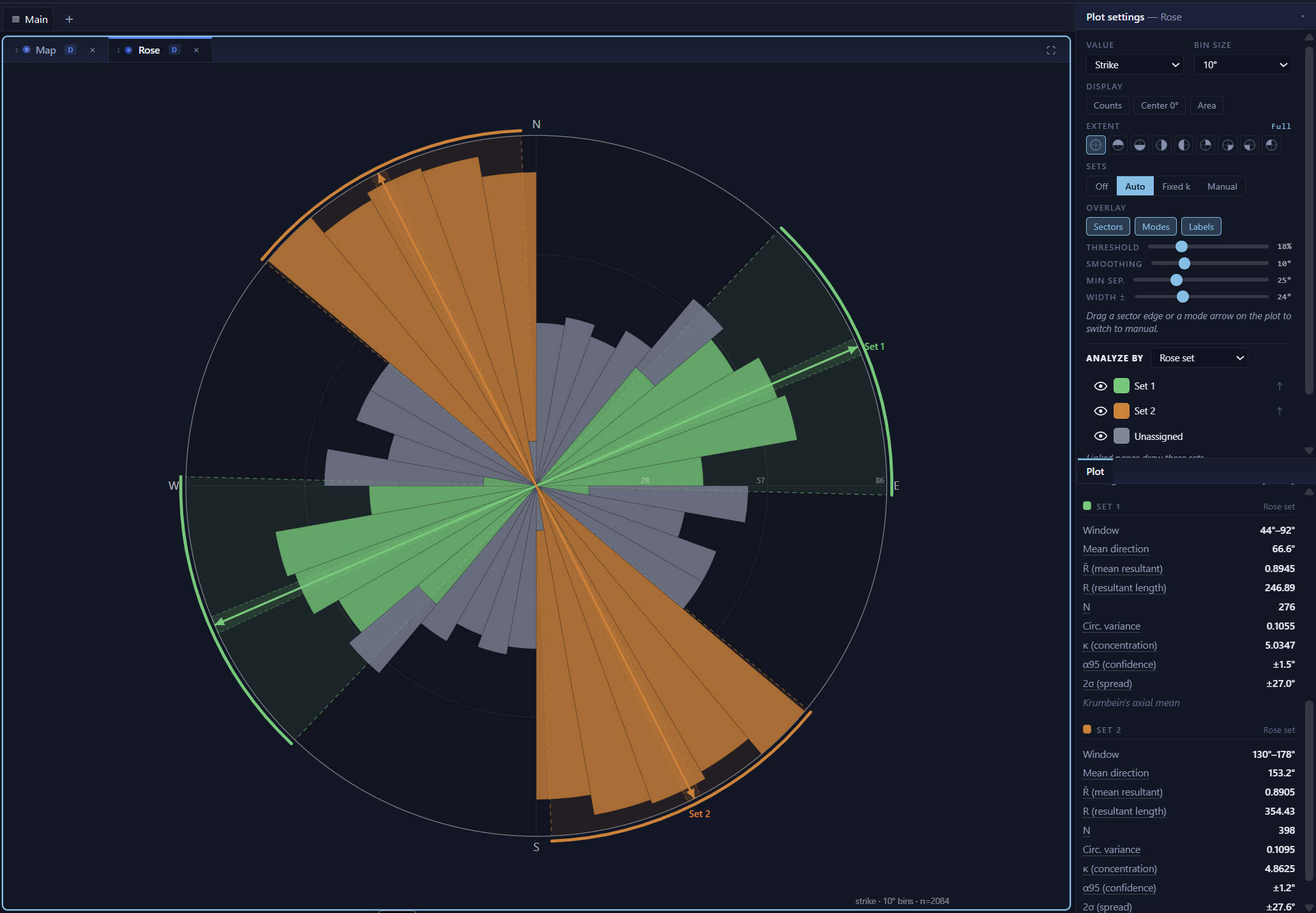Click the up arrow on Set 2 row
The image size is (1316, 913).
point(1280,411)
